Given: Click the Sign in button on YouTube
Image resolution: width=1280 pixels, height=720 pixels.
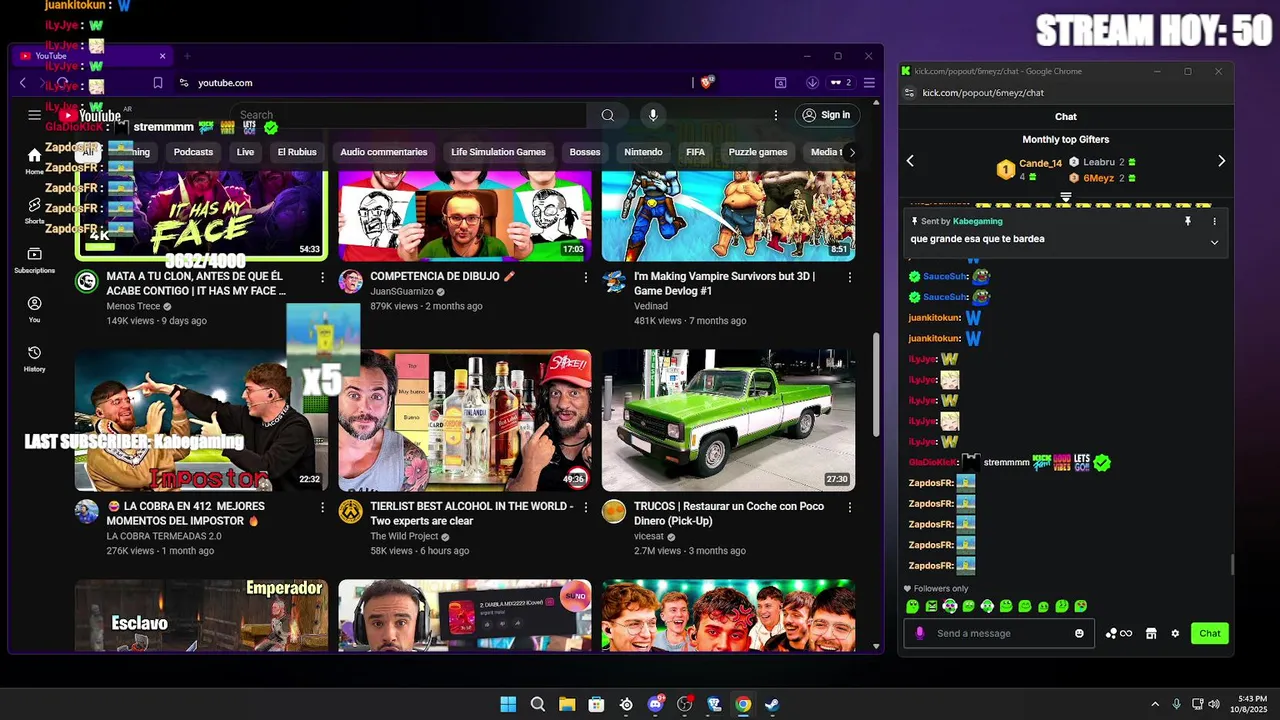Looking at the screenshot, I should 826,115.
